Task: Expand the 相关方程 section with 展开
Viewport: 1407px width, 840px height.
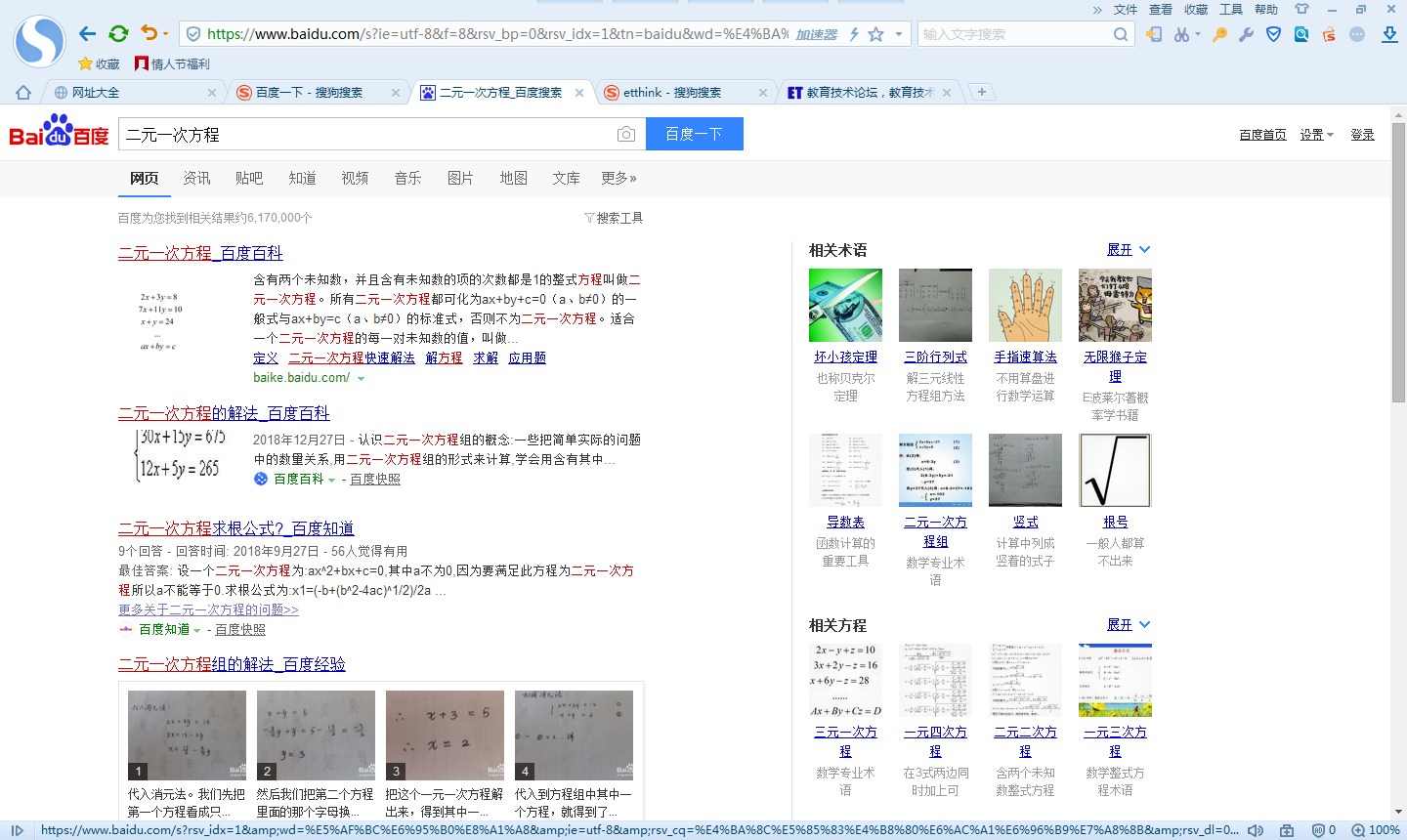Action: [x=1129, y=625]
